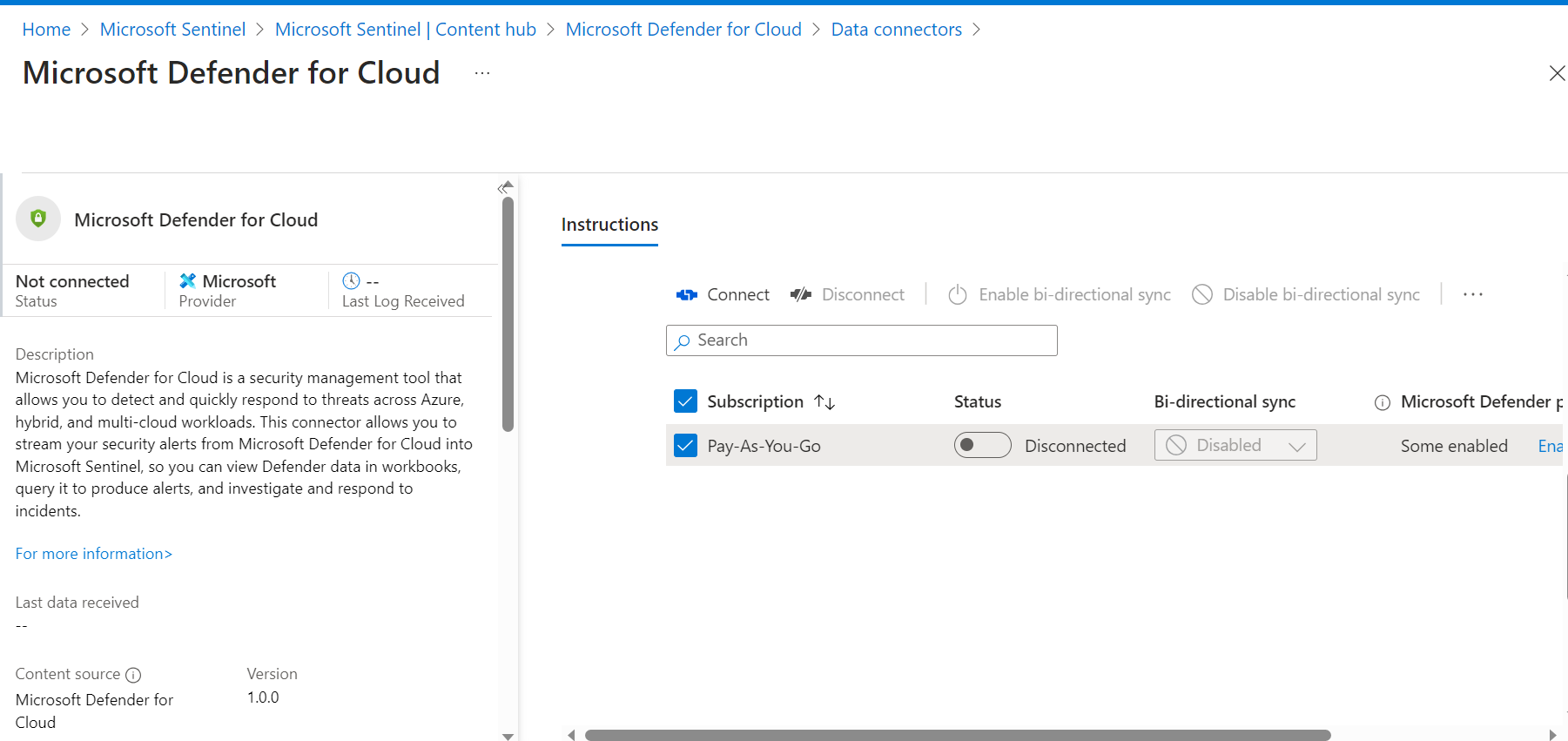1568x741 pixels.
Task: Click the Disable bi-directional sync button
Action: pos(1306,295)
